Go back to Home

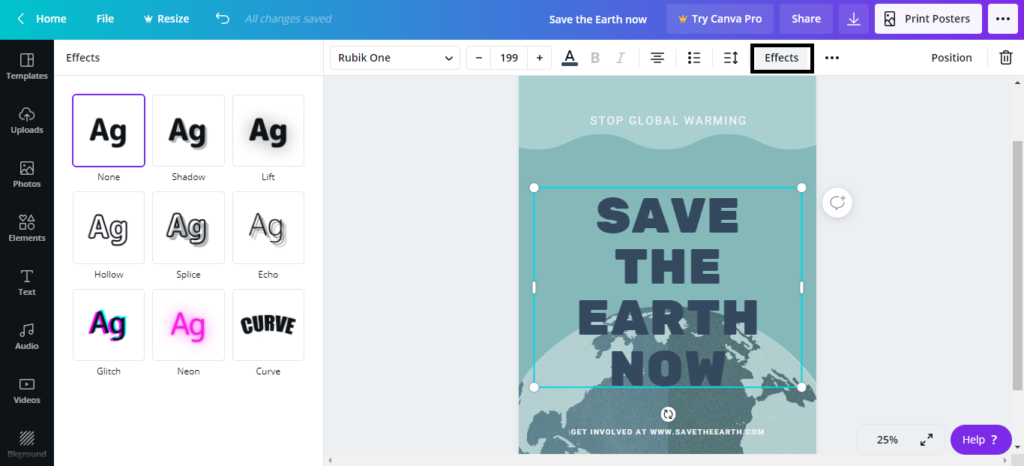coord(42,19)
